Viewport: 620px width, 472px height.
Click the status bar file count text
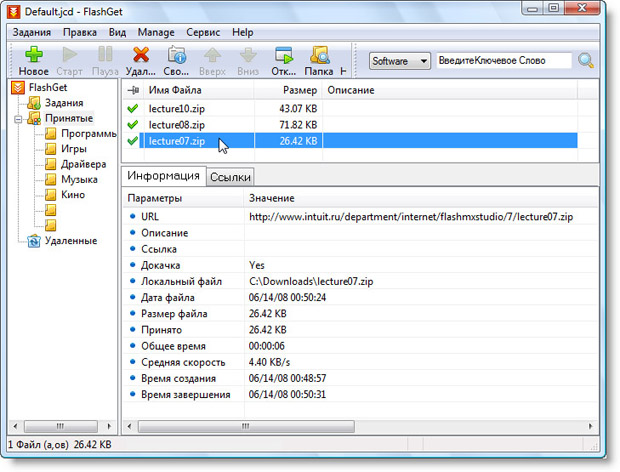point(60,445)
